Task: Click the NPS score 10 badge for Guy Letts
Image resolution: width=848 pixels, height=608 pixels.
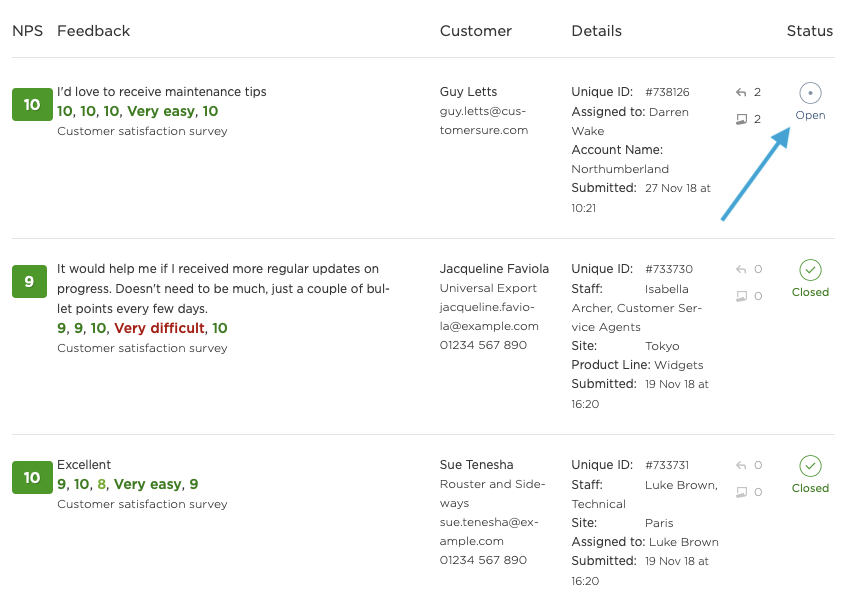Action: click(32, 105)
